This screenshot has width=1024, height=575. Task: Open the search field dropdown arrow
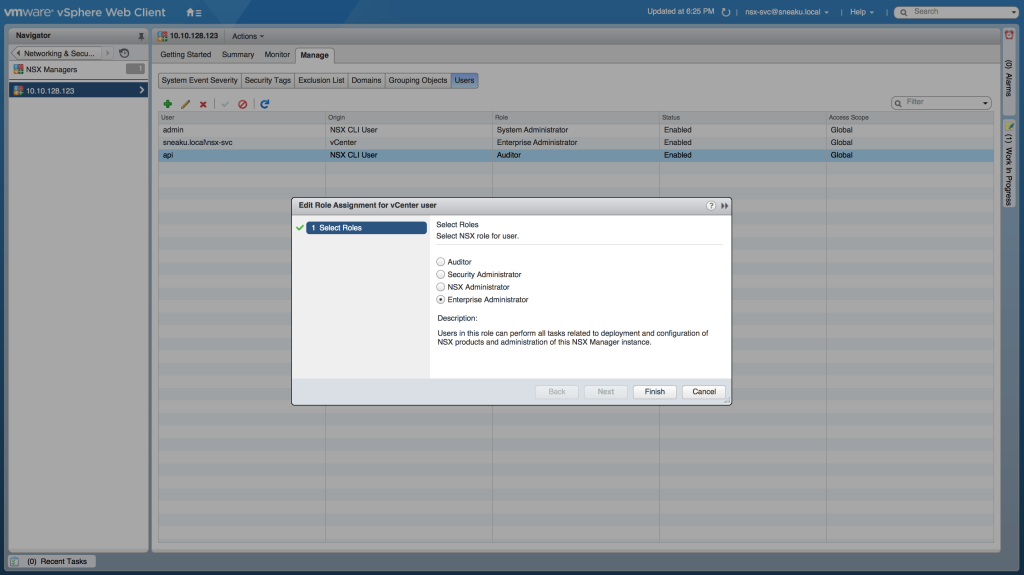point(1014,12)
